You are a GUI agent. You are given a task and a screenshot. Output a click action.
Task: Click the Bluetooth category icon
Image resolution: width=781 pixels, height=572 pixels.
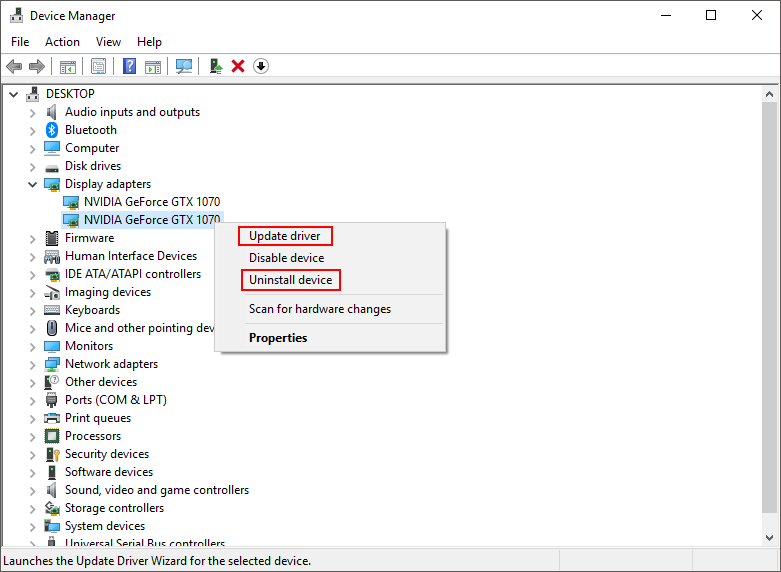point(52,130)
